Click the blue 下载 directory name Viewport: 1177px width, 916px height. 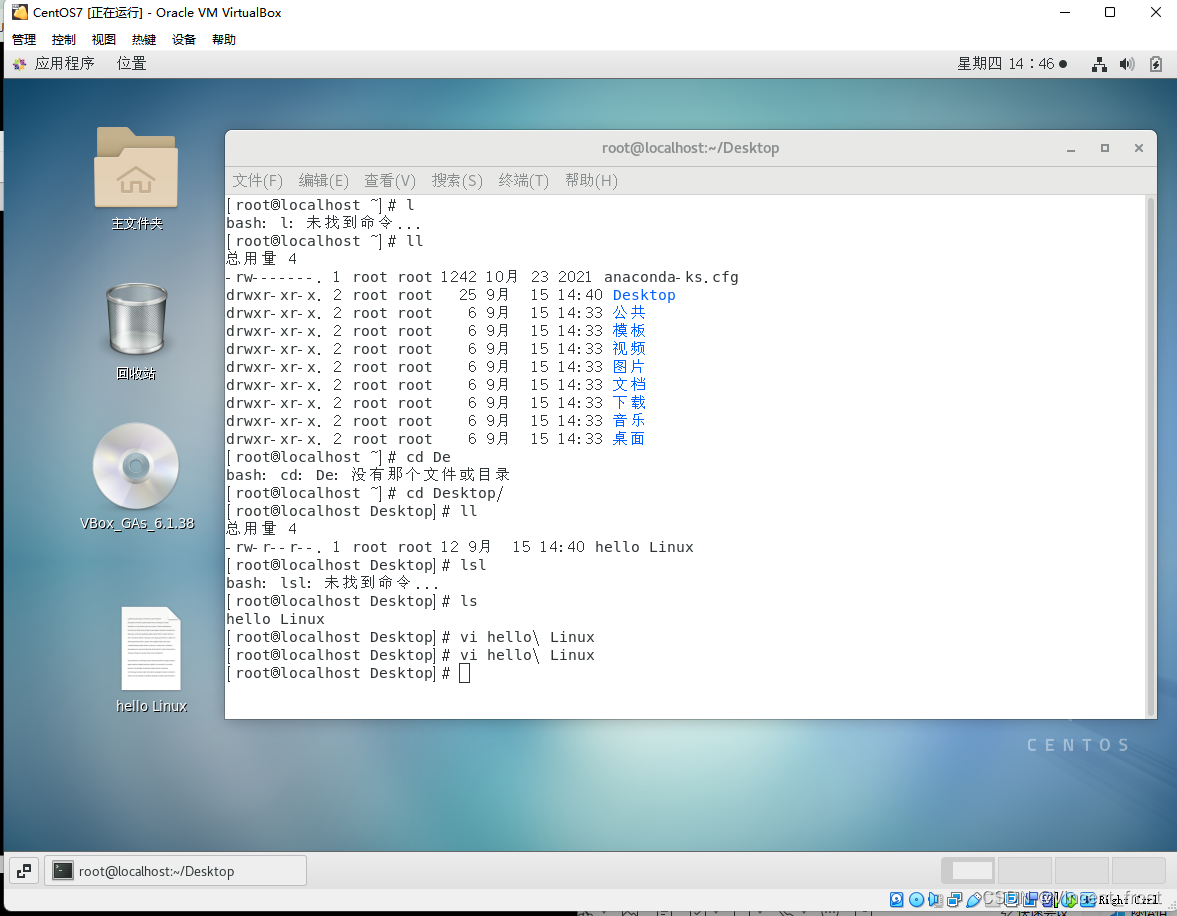[x=629, y=402]
